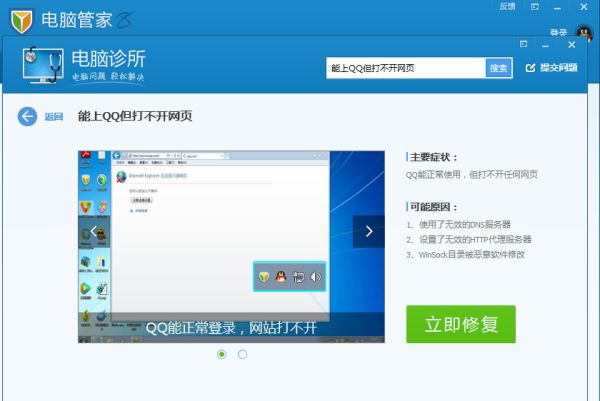The image size is (600, 401).
Task: Click 登录 login in 电脑管家 window
Action: [558, 33]
